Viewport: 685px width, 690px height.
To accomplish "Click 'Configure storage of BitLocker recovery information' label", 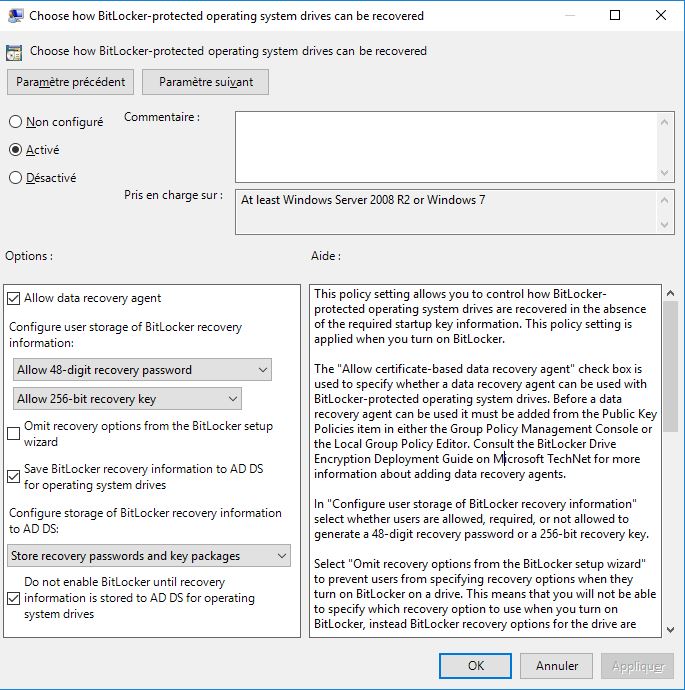I will 145,521.
